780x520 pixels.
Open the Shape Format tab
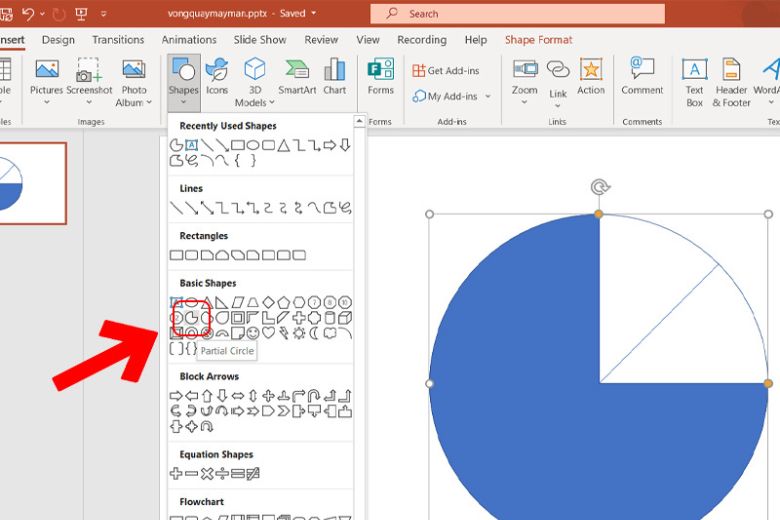click(539, 40)
